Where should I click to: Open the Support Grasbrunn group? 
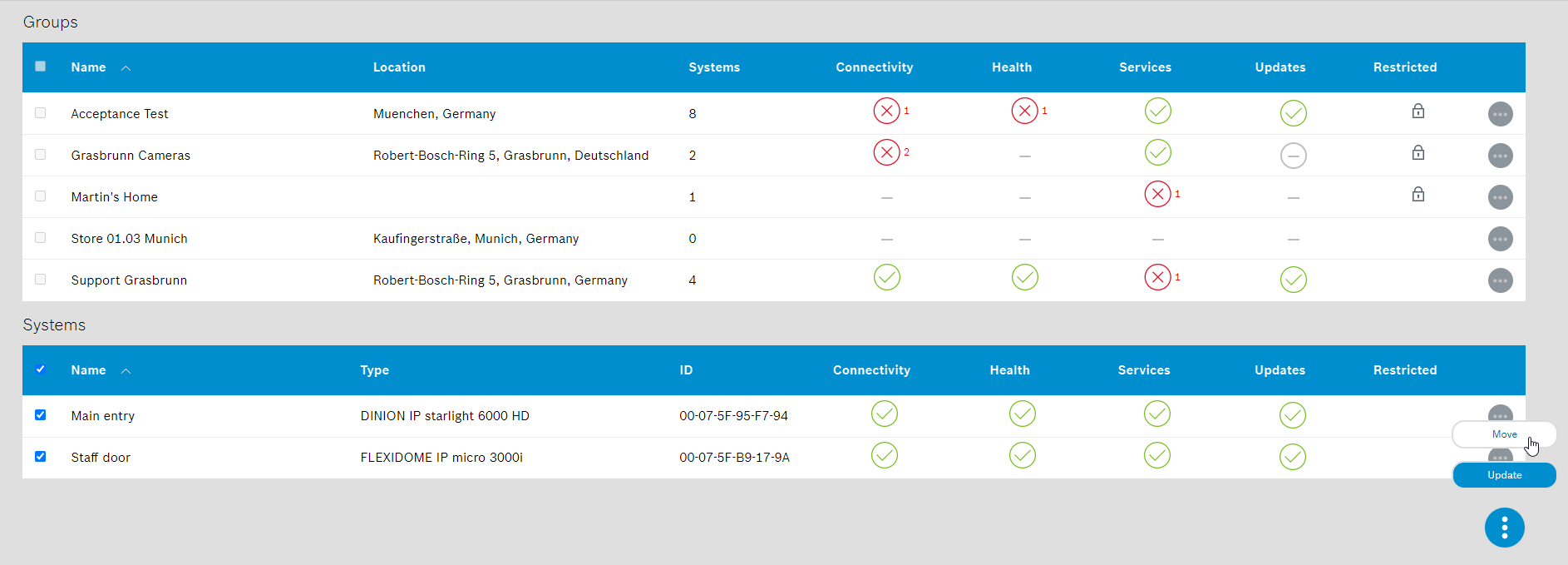[129, 280]
